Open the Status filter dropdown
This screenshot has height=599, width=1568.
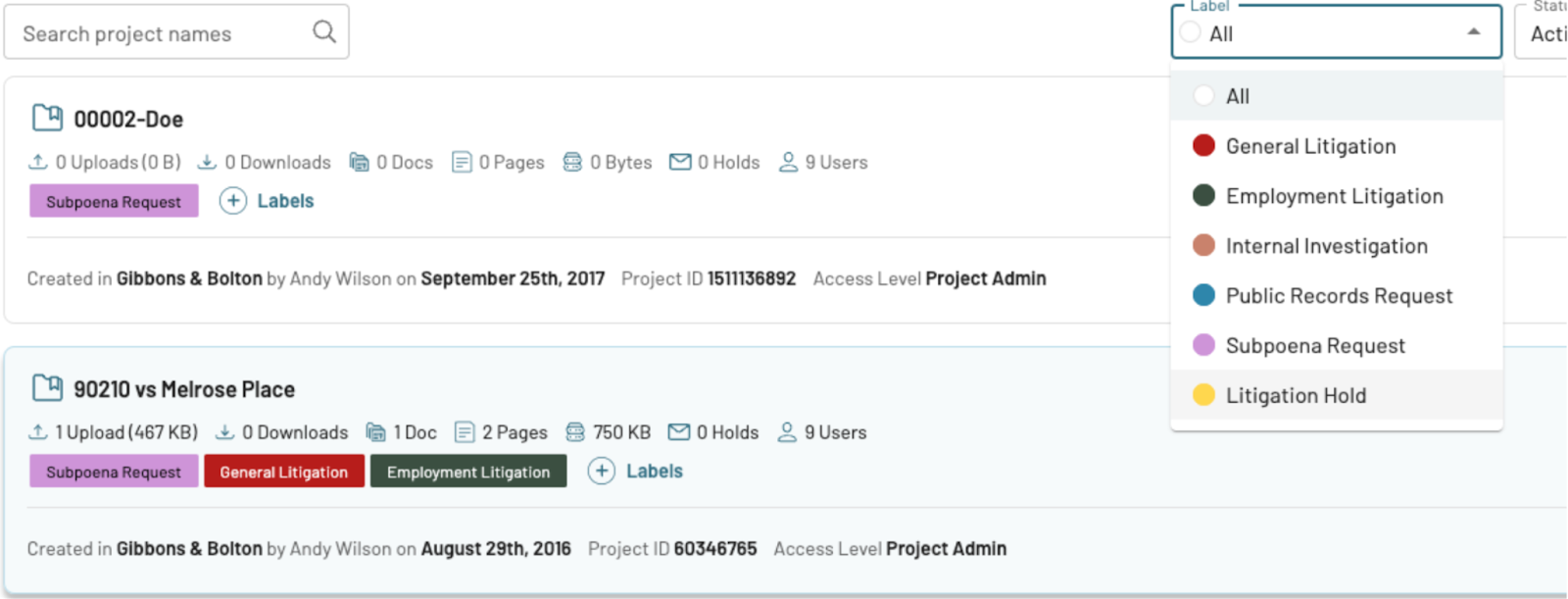click(x=1542, y=32)
